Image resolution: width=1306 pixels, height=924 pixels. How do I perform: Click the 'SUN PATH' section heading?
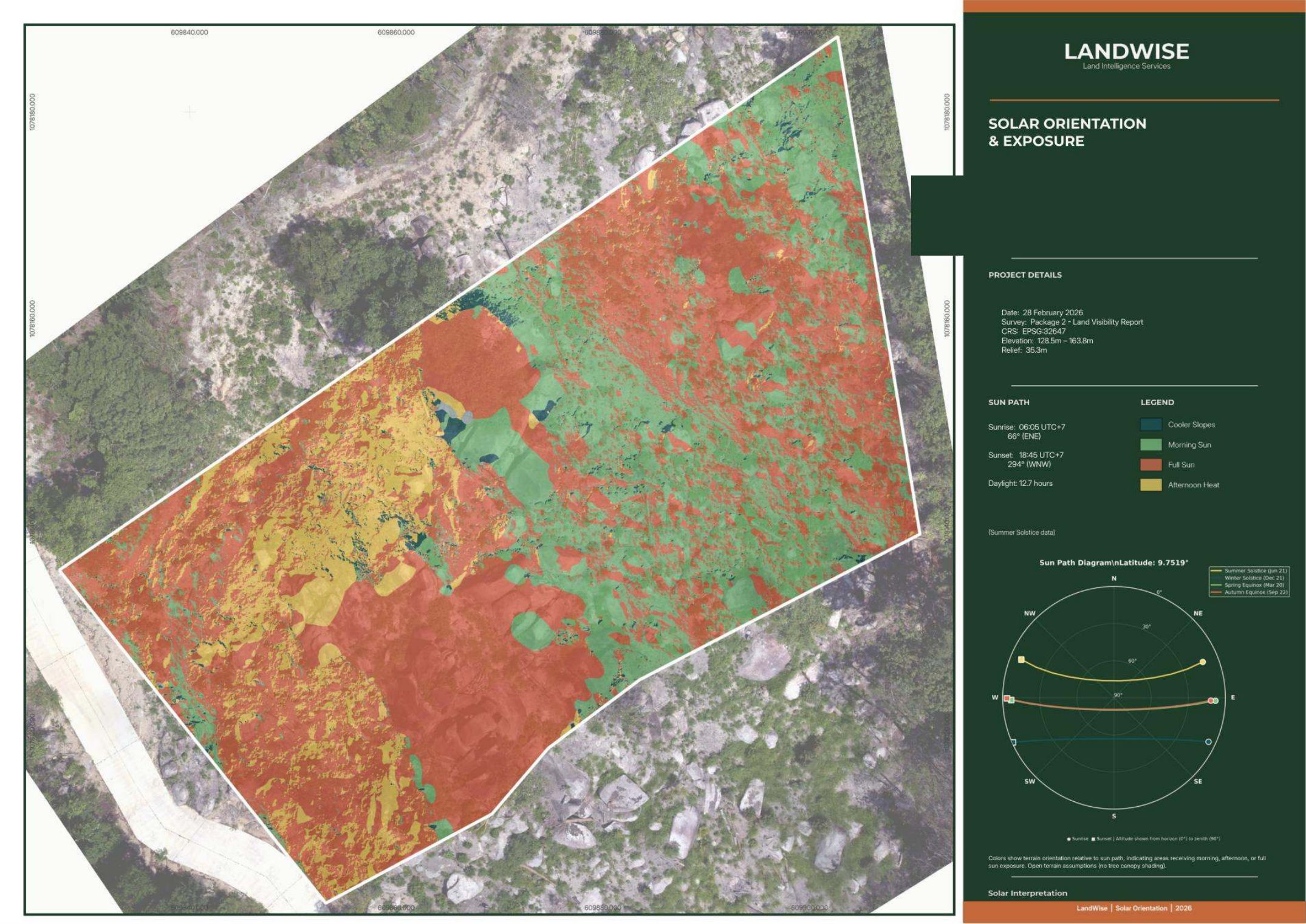coord(1008,402)
